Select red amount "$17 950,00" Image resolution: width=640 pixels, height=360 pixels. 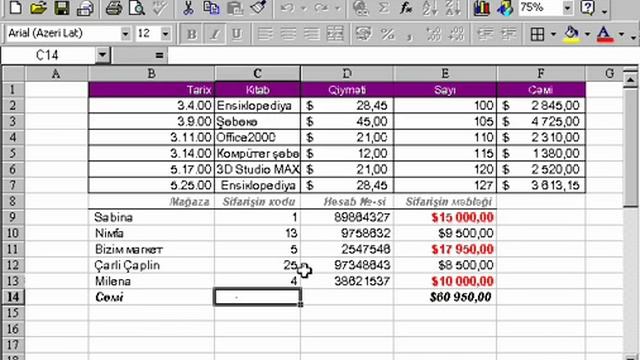pos(445,249)
